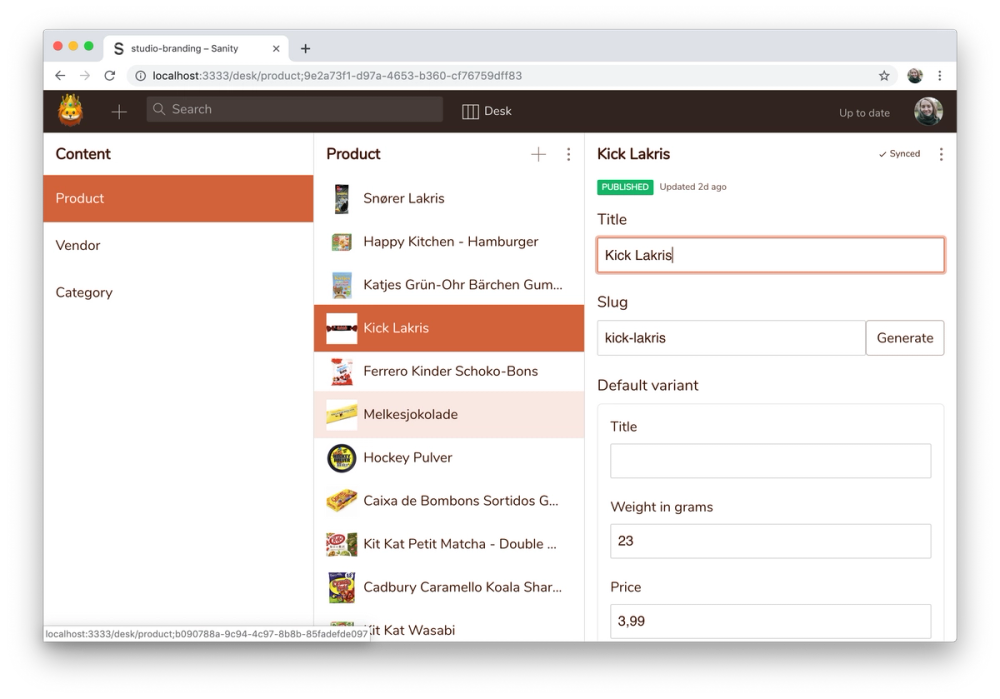Open Caixa de Bombons Sortidos product
This screenshot has height=699, width=1000.
449,501
